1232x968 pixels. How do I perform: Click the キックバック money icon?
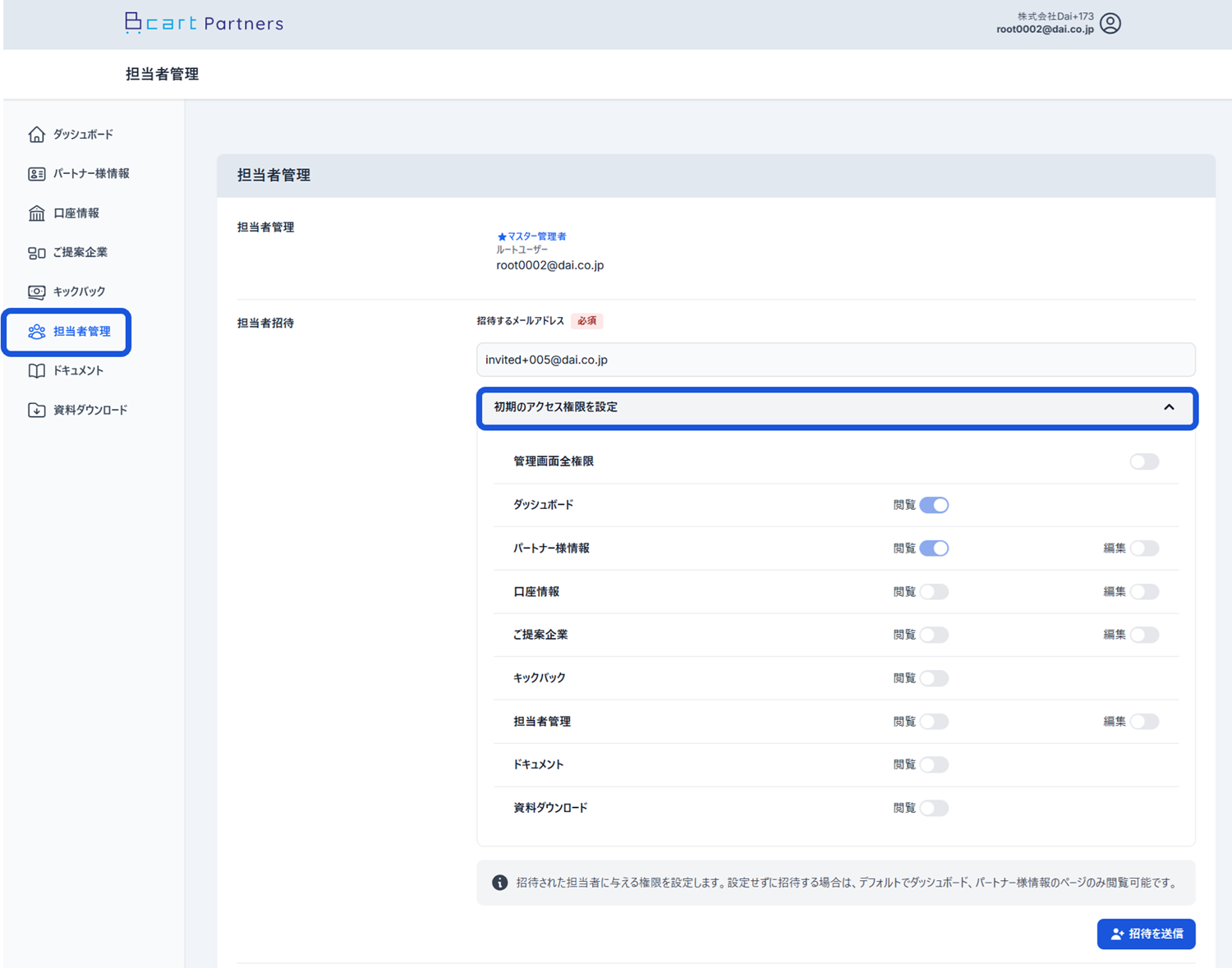(x=36, y=291)
